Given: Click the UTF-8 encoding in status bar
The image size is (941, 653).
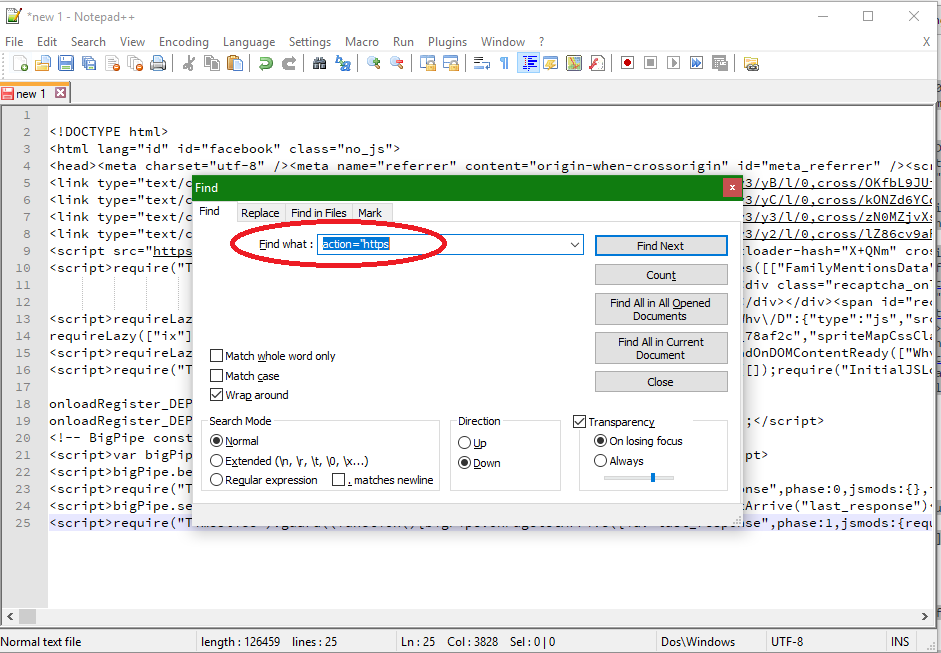Looking at the screenshot, I should point(787,642).
